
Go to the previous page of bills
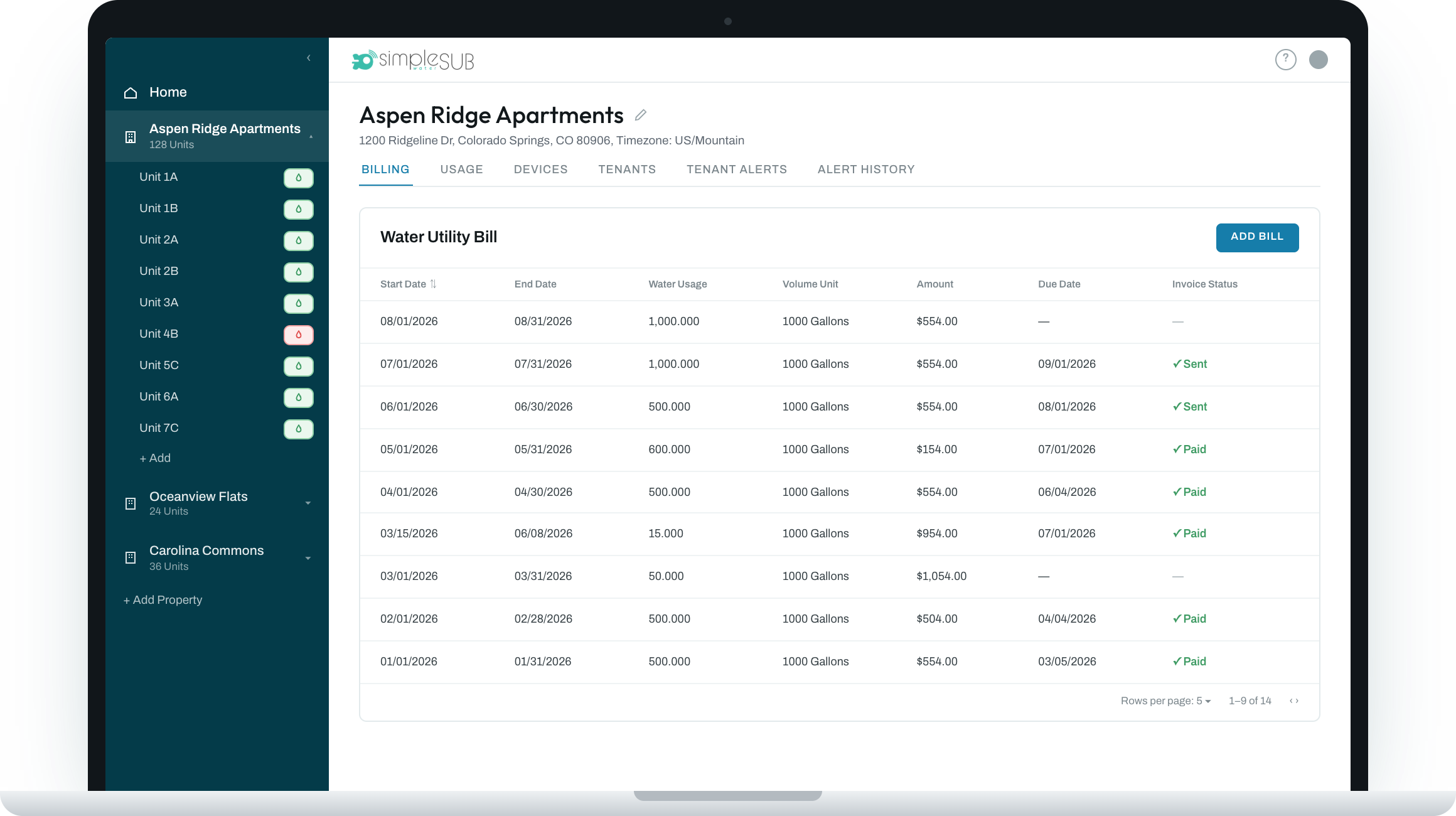[1291, 701]
